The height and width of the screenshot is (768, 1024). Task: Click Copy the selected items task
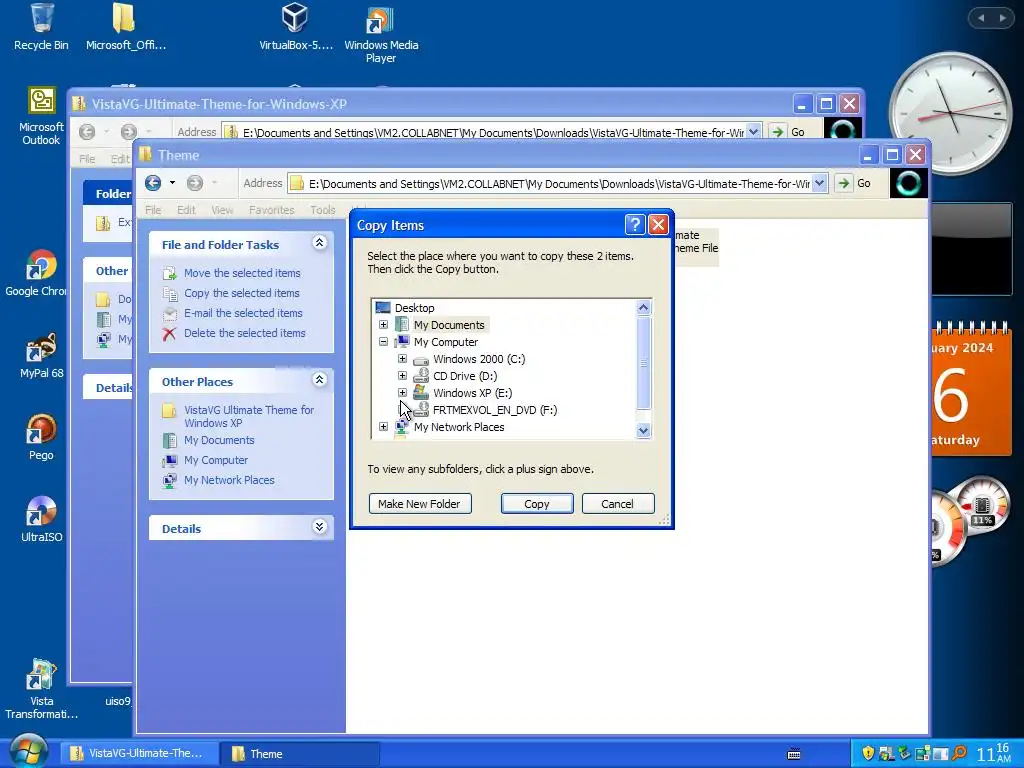point(241,293)
